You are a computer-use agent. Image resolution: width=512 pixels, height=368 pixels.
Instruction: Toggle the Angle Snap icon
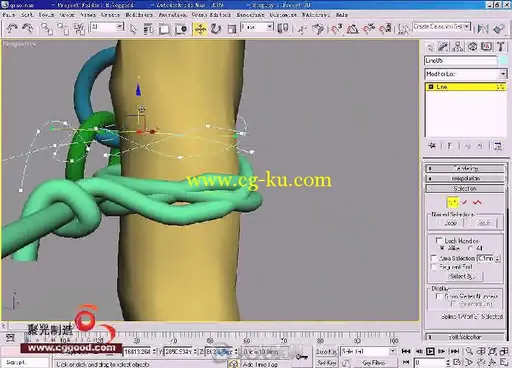pos(353,29)
